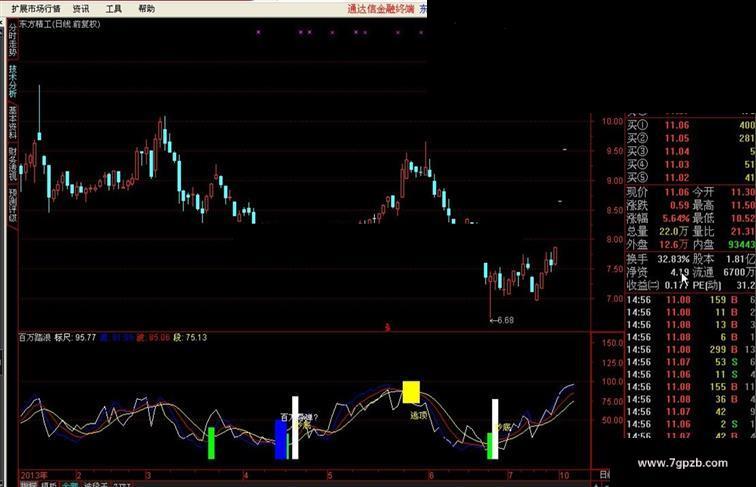Image resolution: width=756 pixels, height=487 pixels.
Task: Open the 资讯 menu
Action: [81, 9]
